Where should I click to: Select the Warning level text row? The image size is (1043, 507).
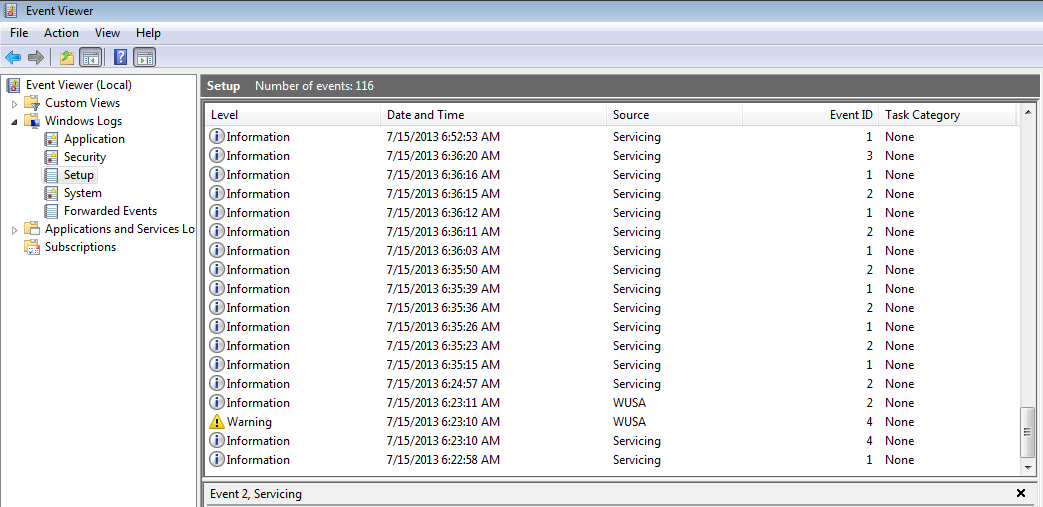[x=249, y=422]
